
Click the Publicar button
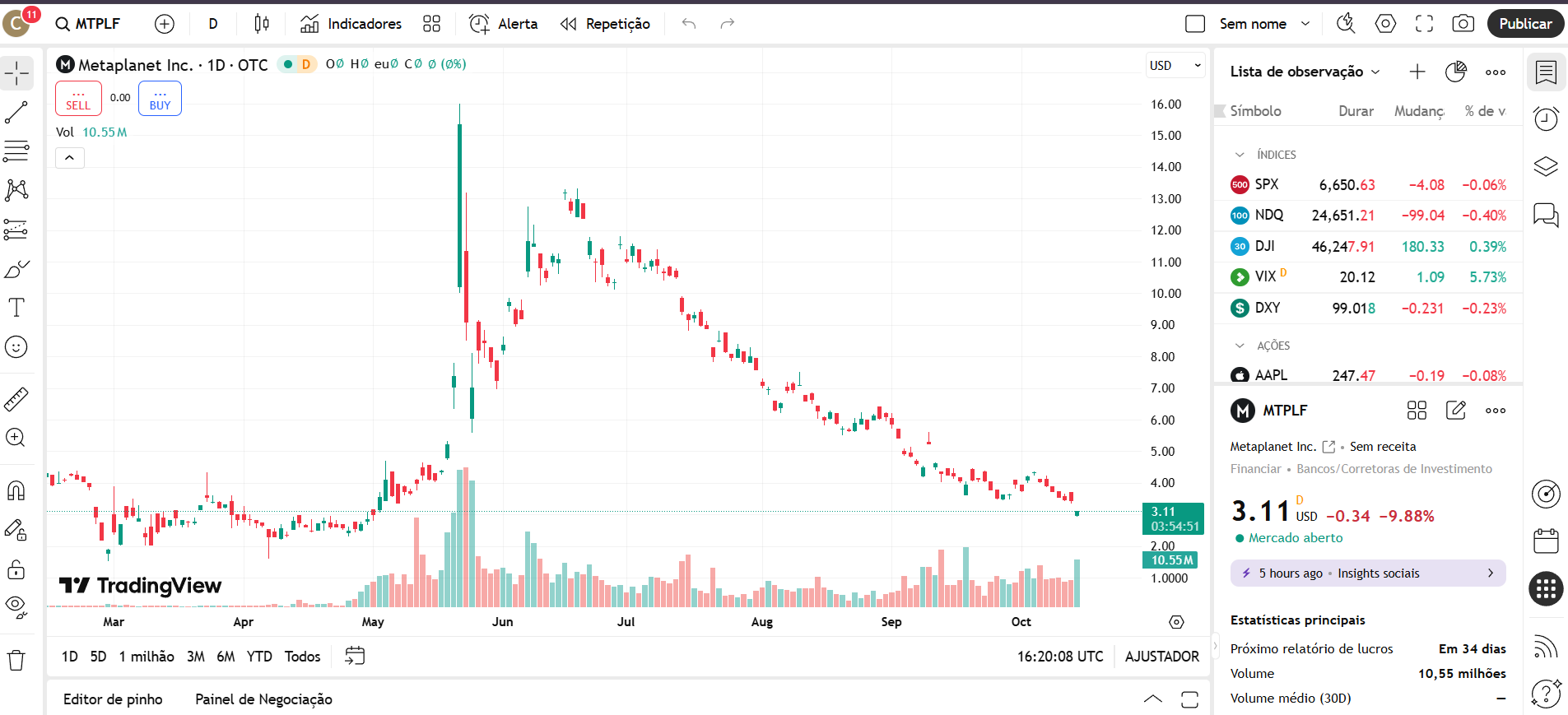click(1524, 24)
